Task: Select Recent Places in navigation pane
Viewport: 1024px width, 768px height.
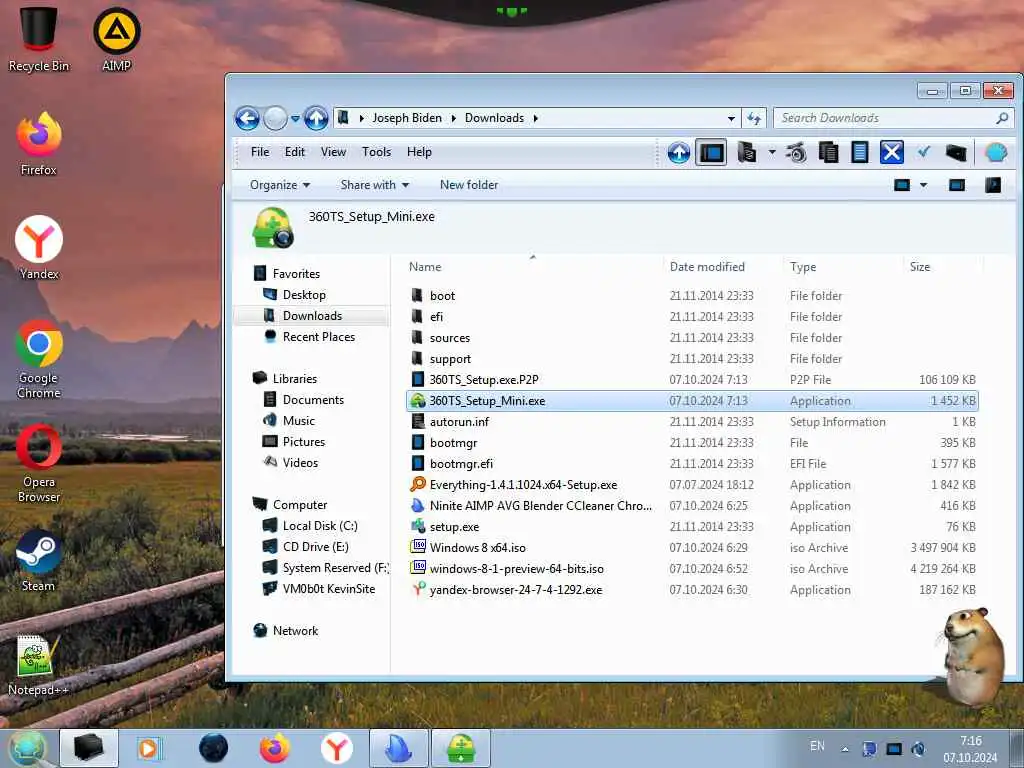Action: point(319,337)
